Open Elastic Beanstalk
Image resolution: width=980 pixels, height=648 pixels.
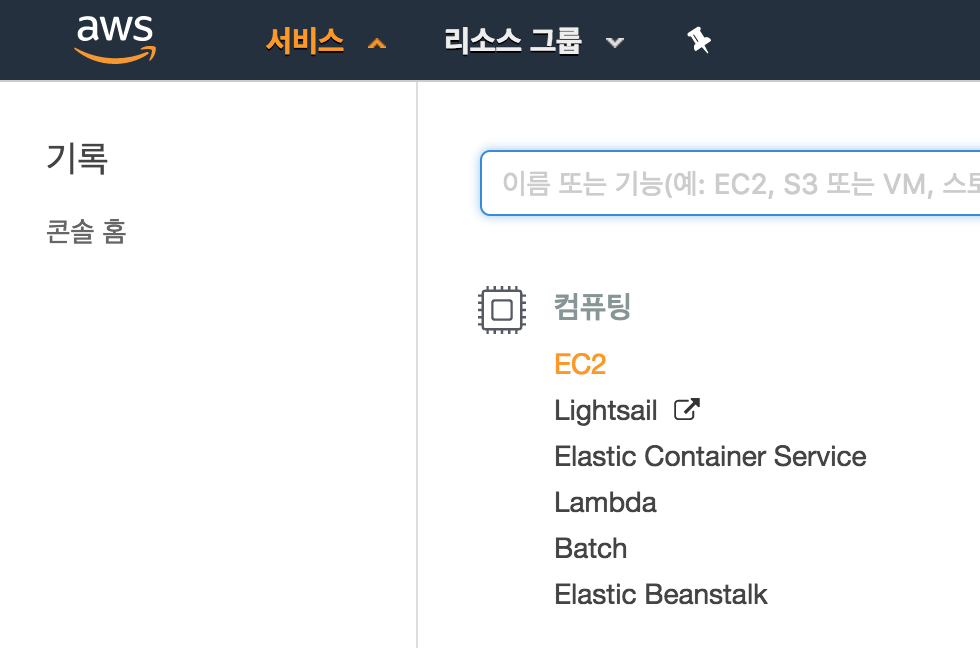click(x=661, y=594)
